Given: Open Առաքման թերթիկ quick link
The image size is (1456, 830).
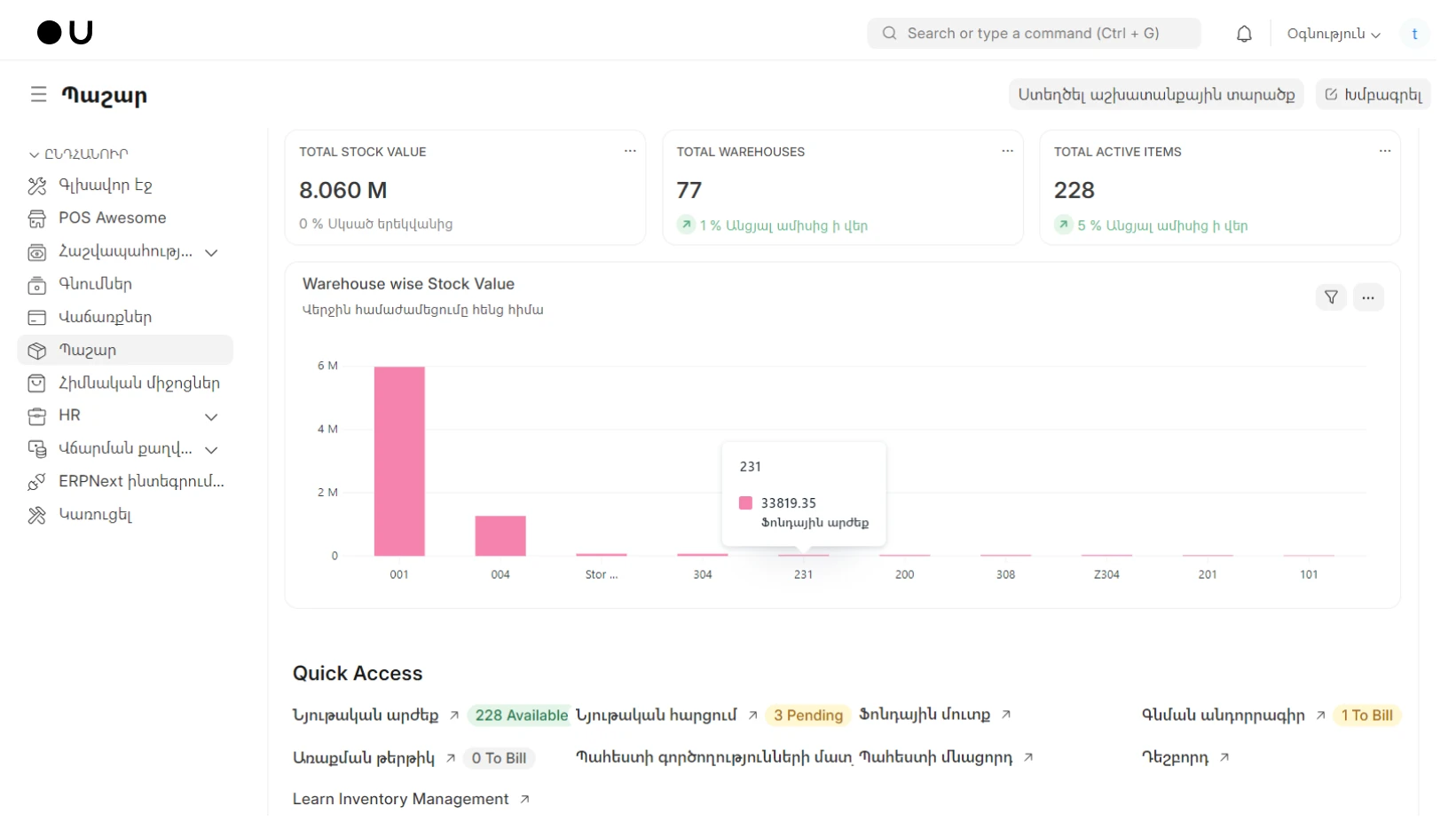Looking at the screenshot, I should (x=364, y=757).
